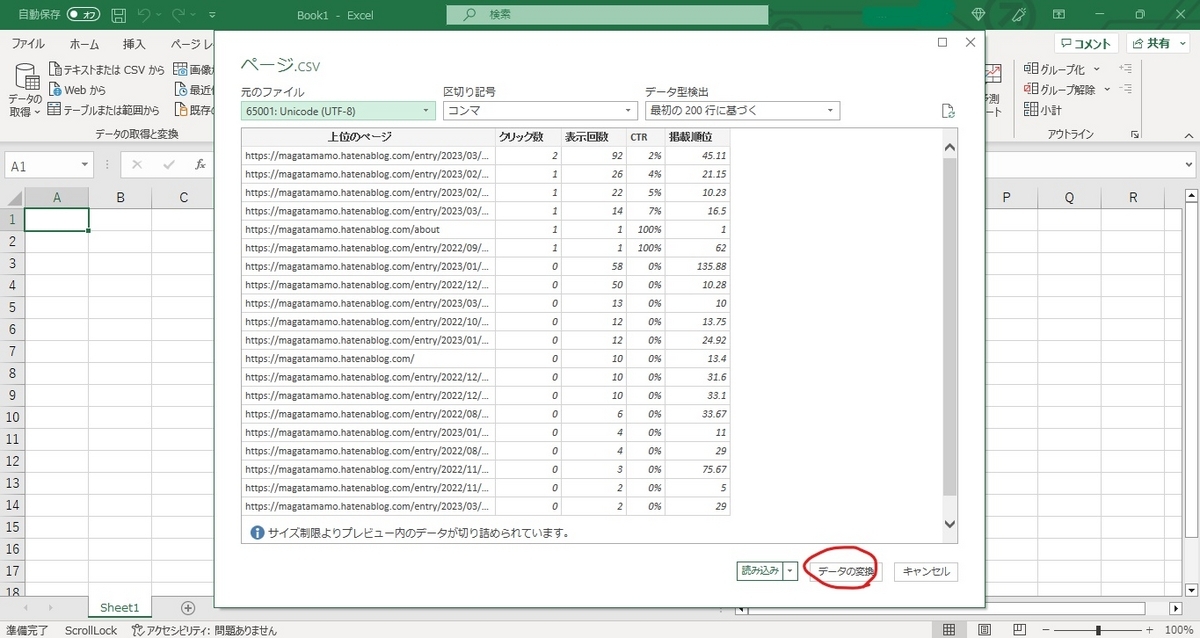Click the diamond premium icon in title bar
The width and height of the screenshot is (1200, 638).
[978, 14]
